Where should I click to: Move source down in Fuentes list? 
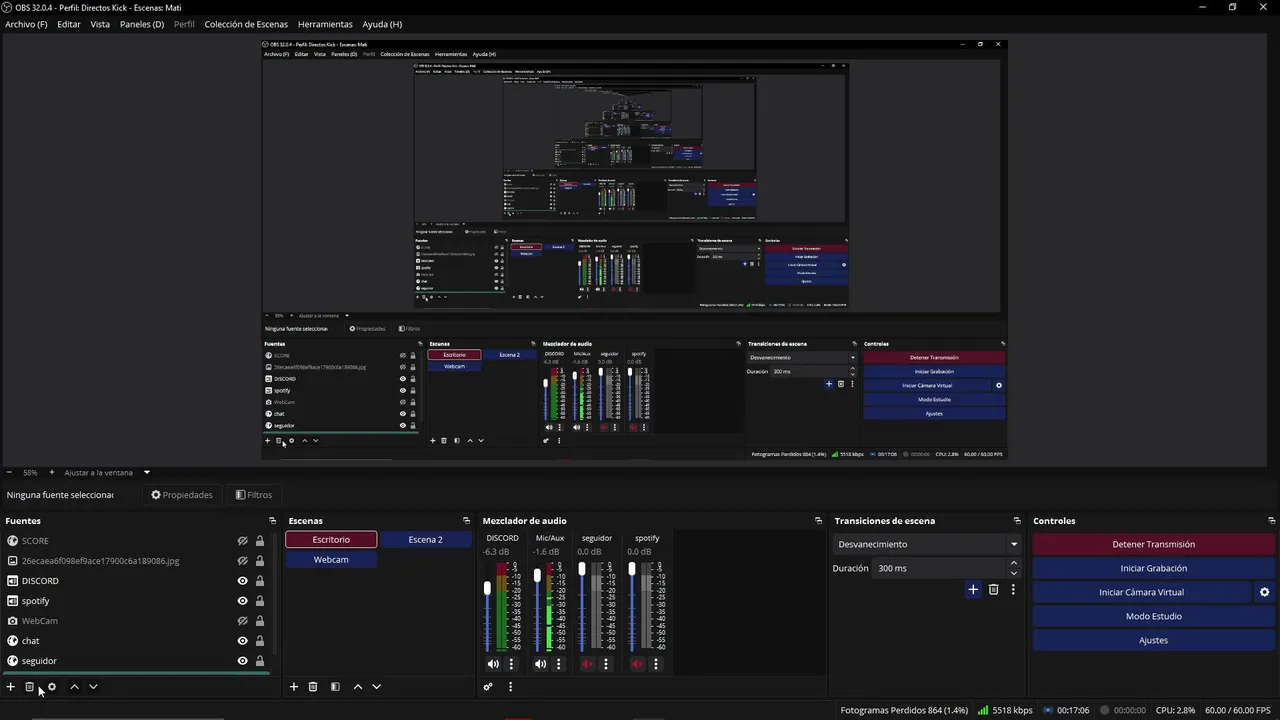[x=93, y=687]
